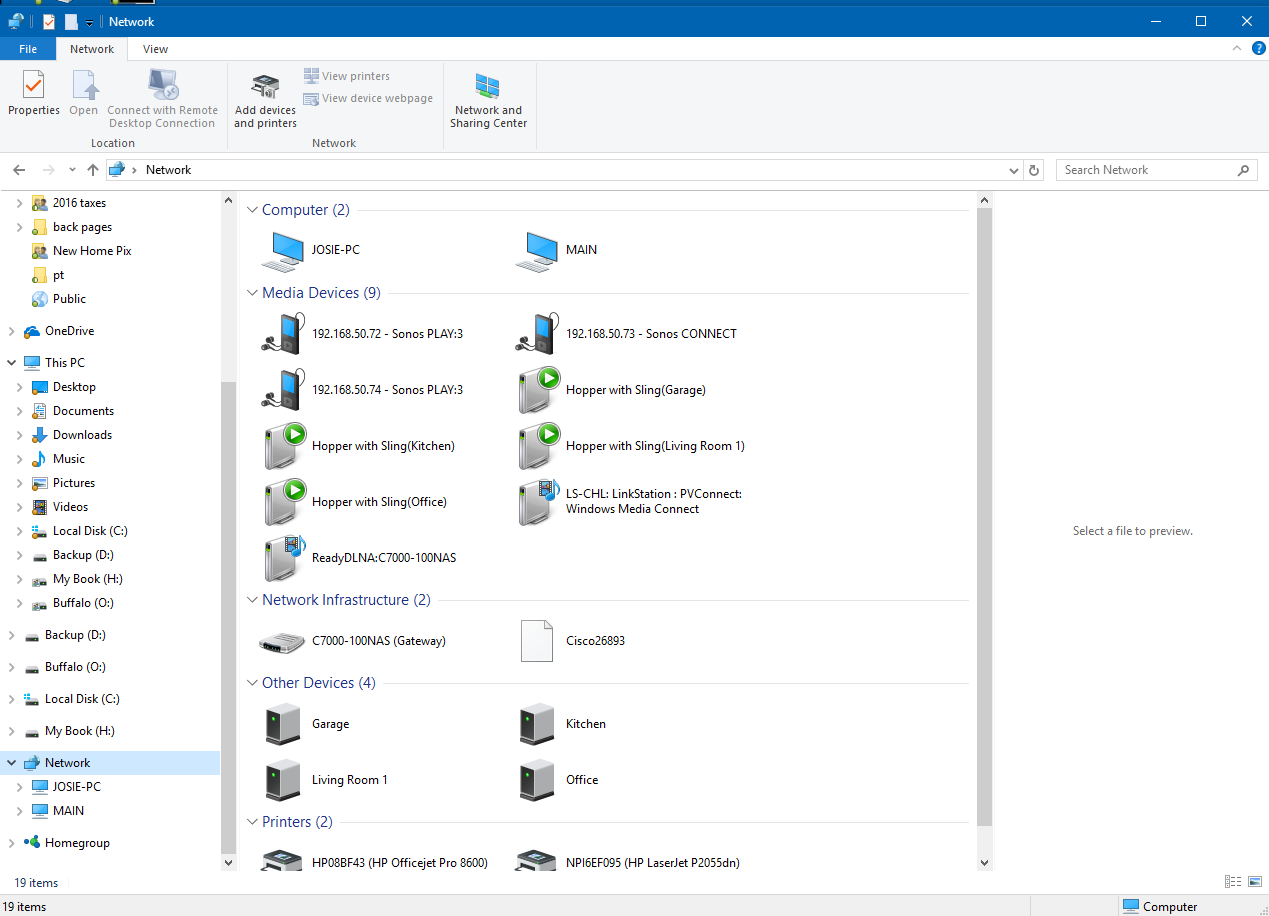
Task: Open Quick Access Toolbar customize dropdown
Action: [89, 22]
